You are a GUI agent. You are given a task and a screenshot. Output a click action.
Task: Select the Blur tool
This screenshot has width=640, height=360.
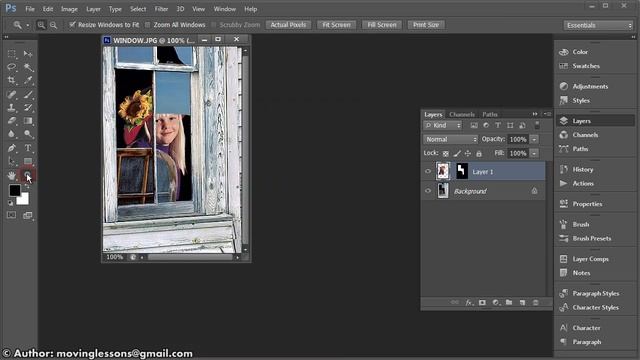[11, 134]
